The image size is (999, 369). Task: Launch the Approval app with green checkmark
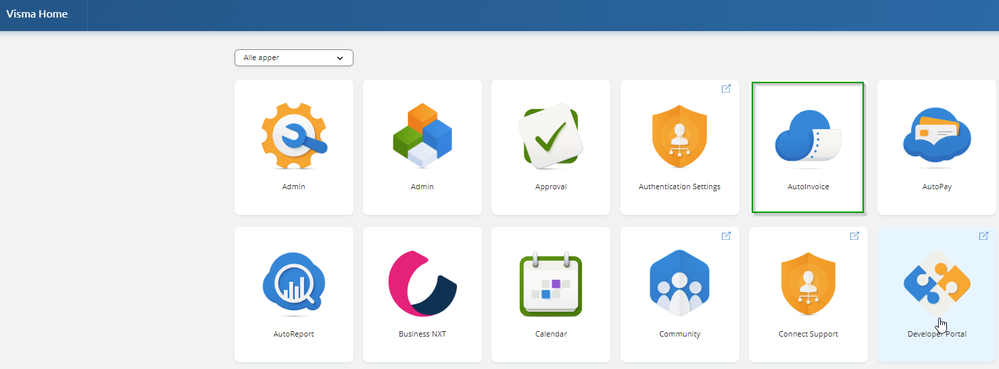point(550,136)
